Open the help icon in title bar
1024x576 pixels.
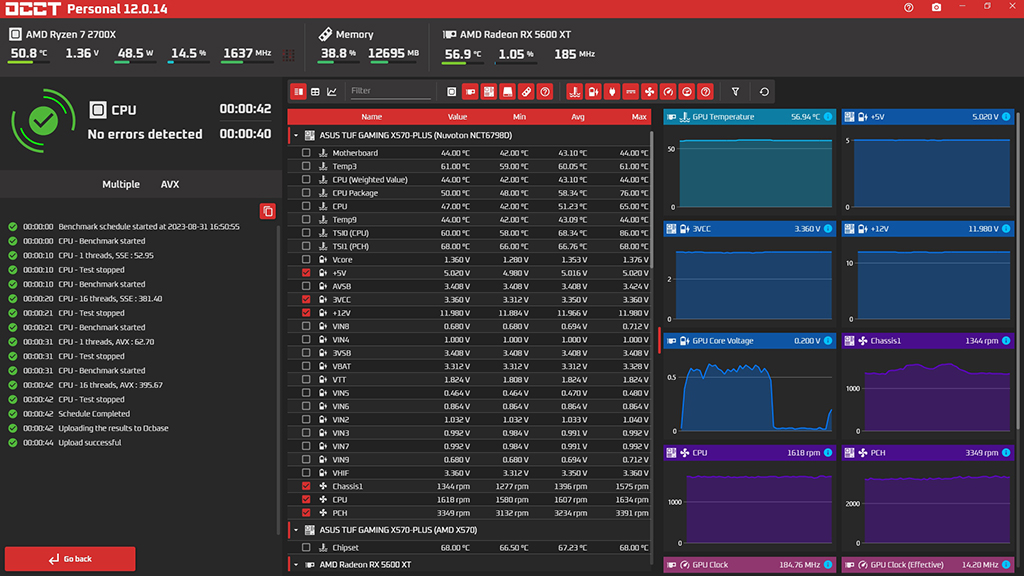909,7
